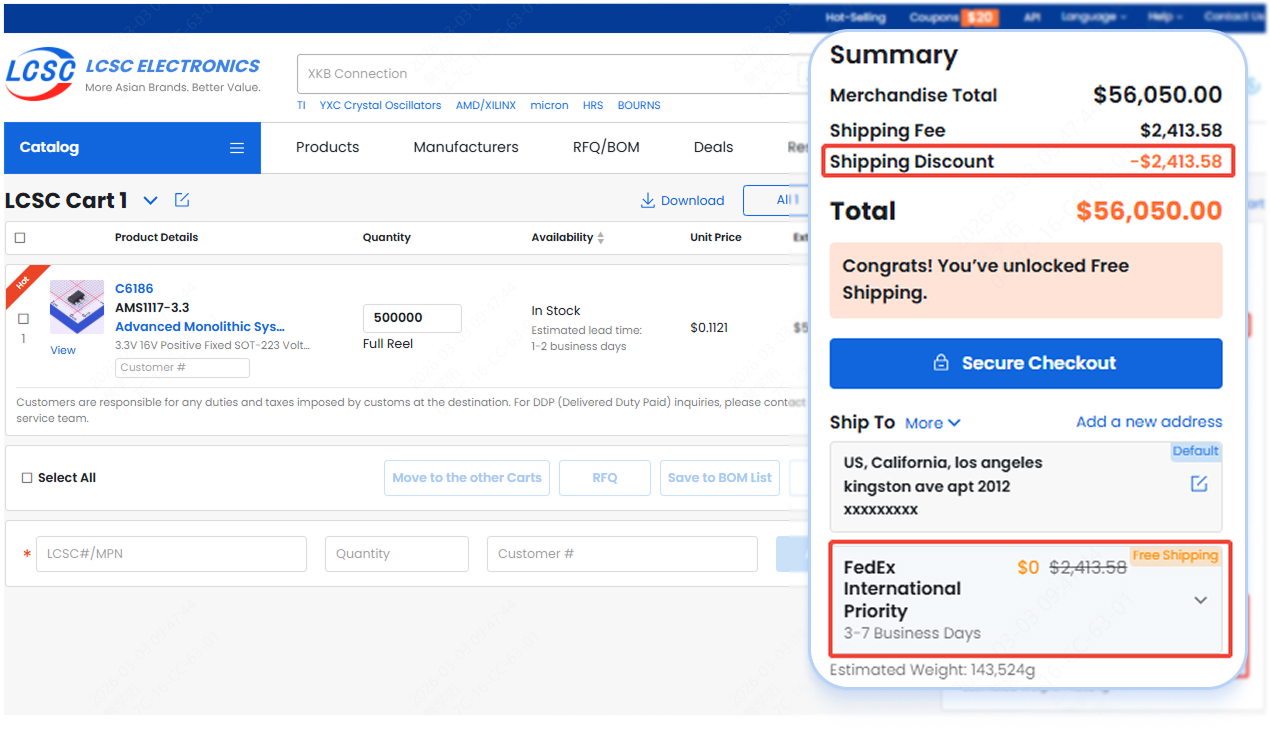
Task: Toggle the header select-all checkbox
Action: (20, 238)
